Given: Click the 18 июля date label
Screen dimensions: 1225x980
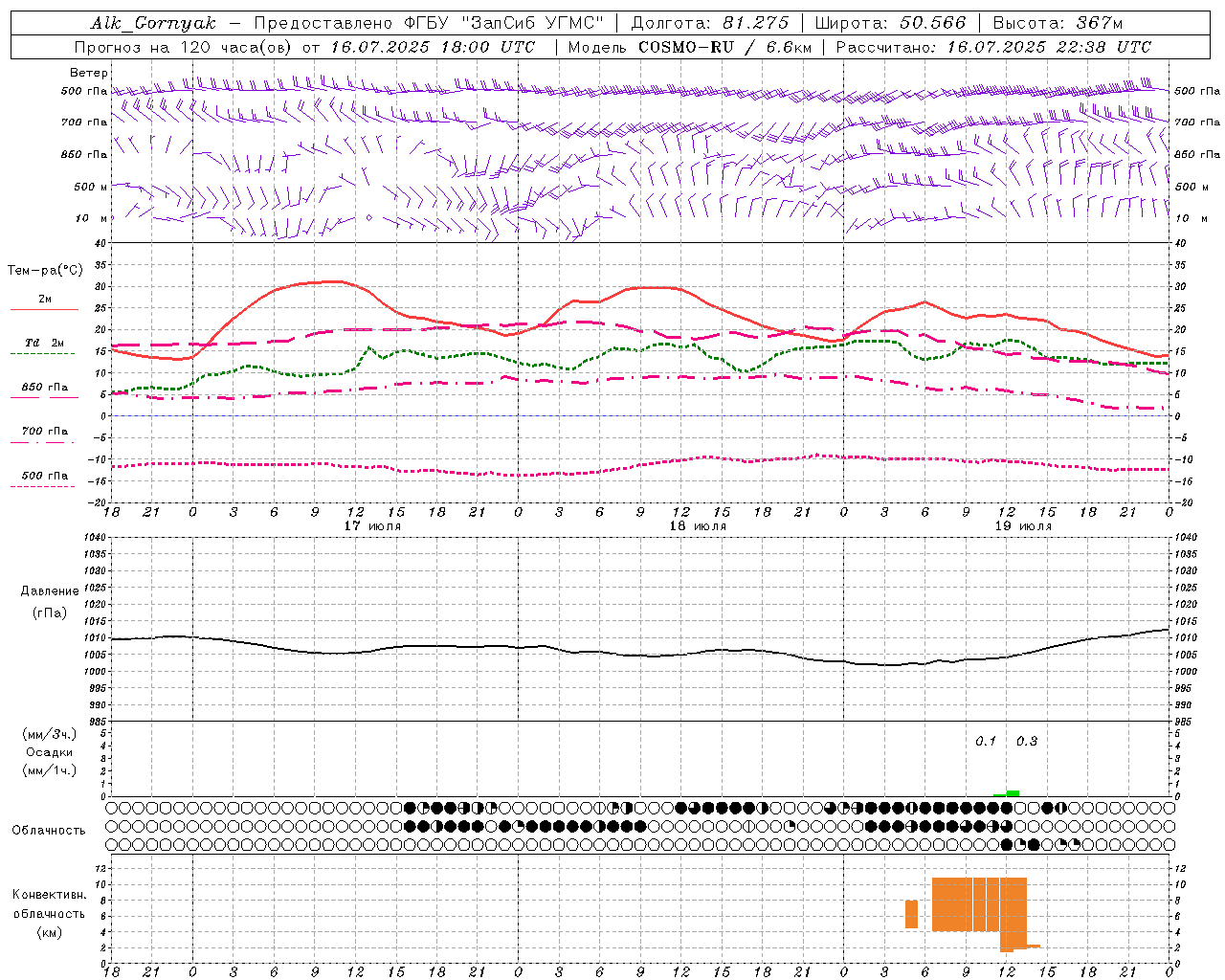Looking at the screenshot, I should (x=698, y=525).
